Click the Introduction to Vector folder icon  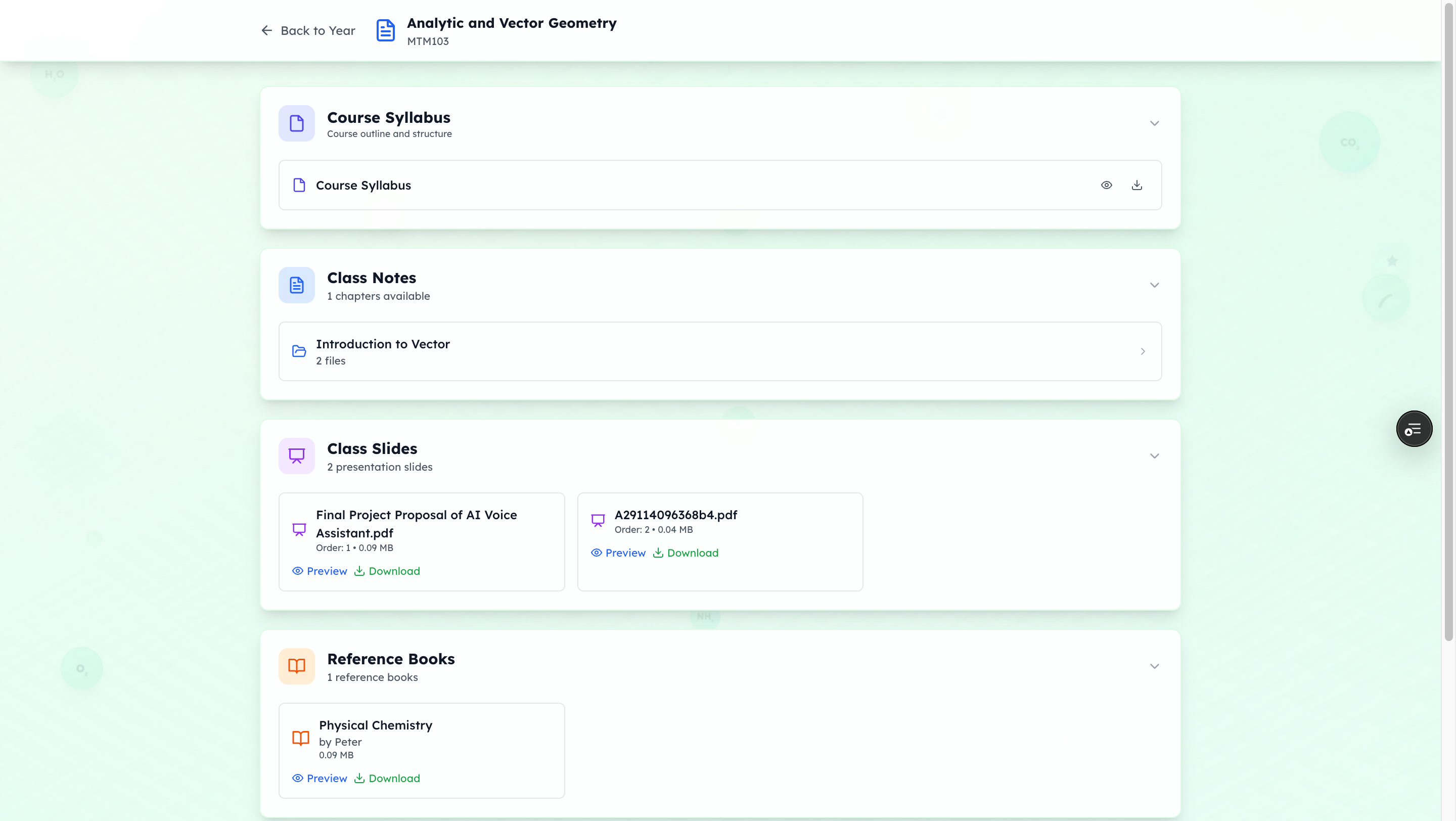click(299, 351)
